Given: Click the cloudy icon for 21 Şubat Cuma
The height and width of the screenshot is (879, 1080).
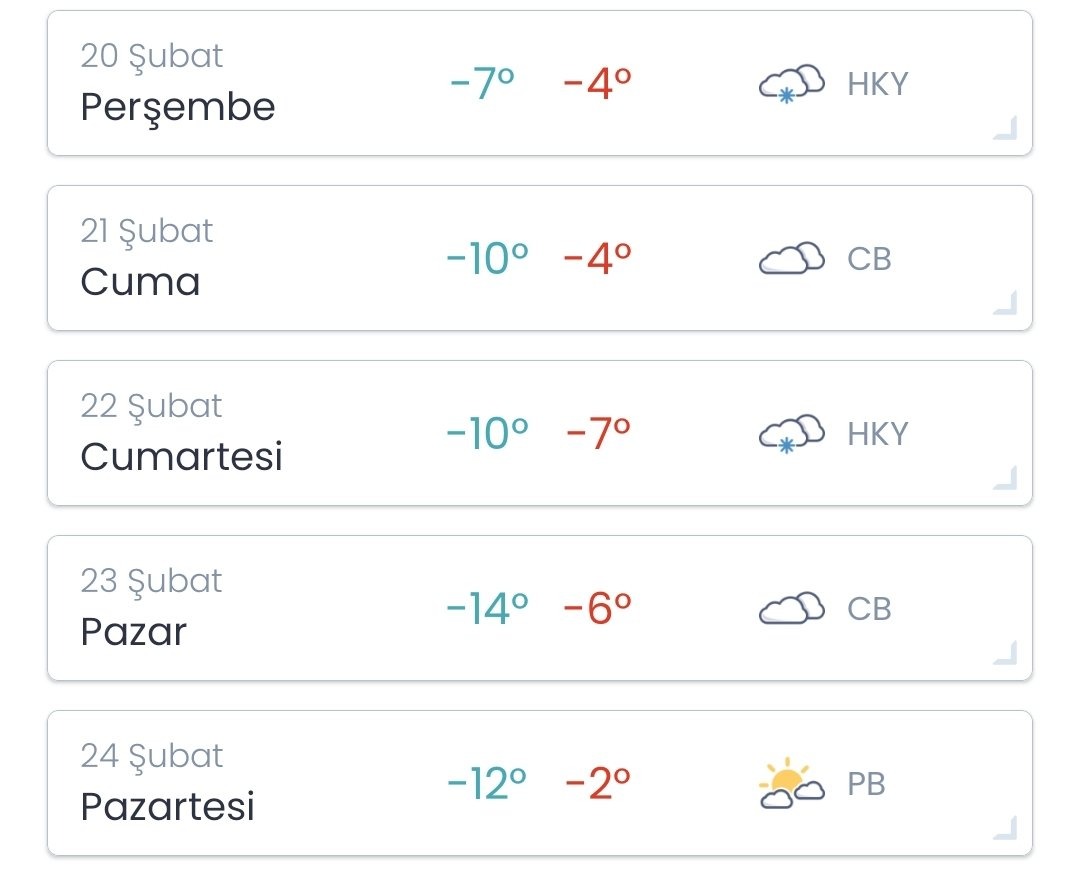Looking at the screenshot, I should point(791,258).
